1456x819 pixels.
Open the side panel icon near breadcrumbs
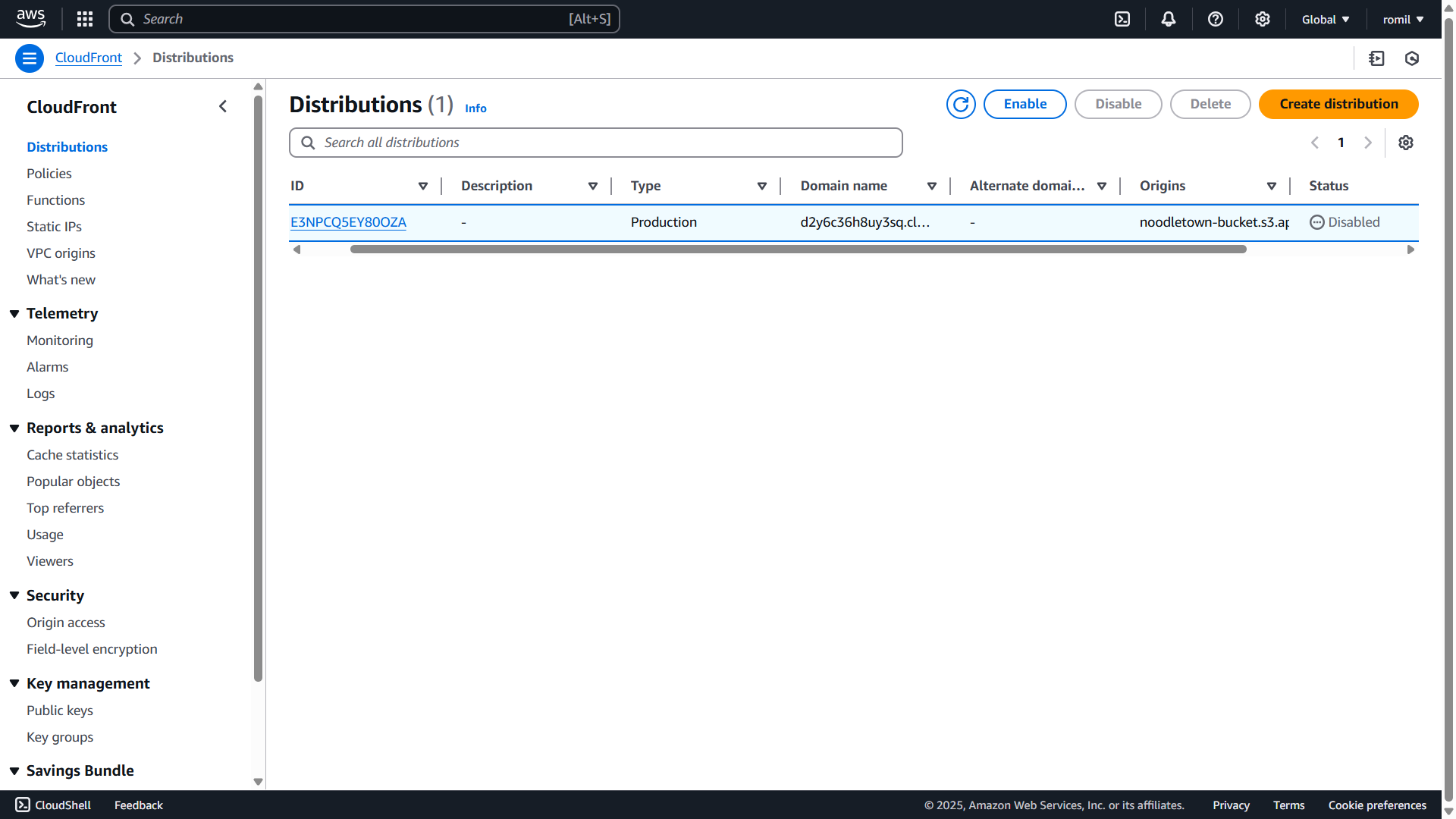click(x=1377, y=58)
